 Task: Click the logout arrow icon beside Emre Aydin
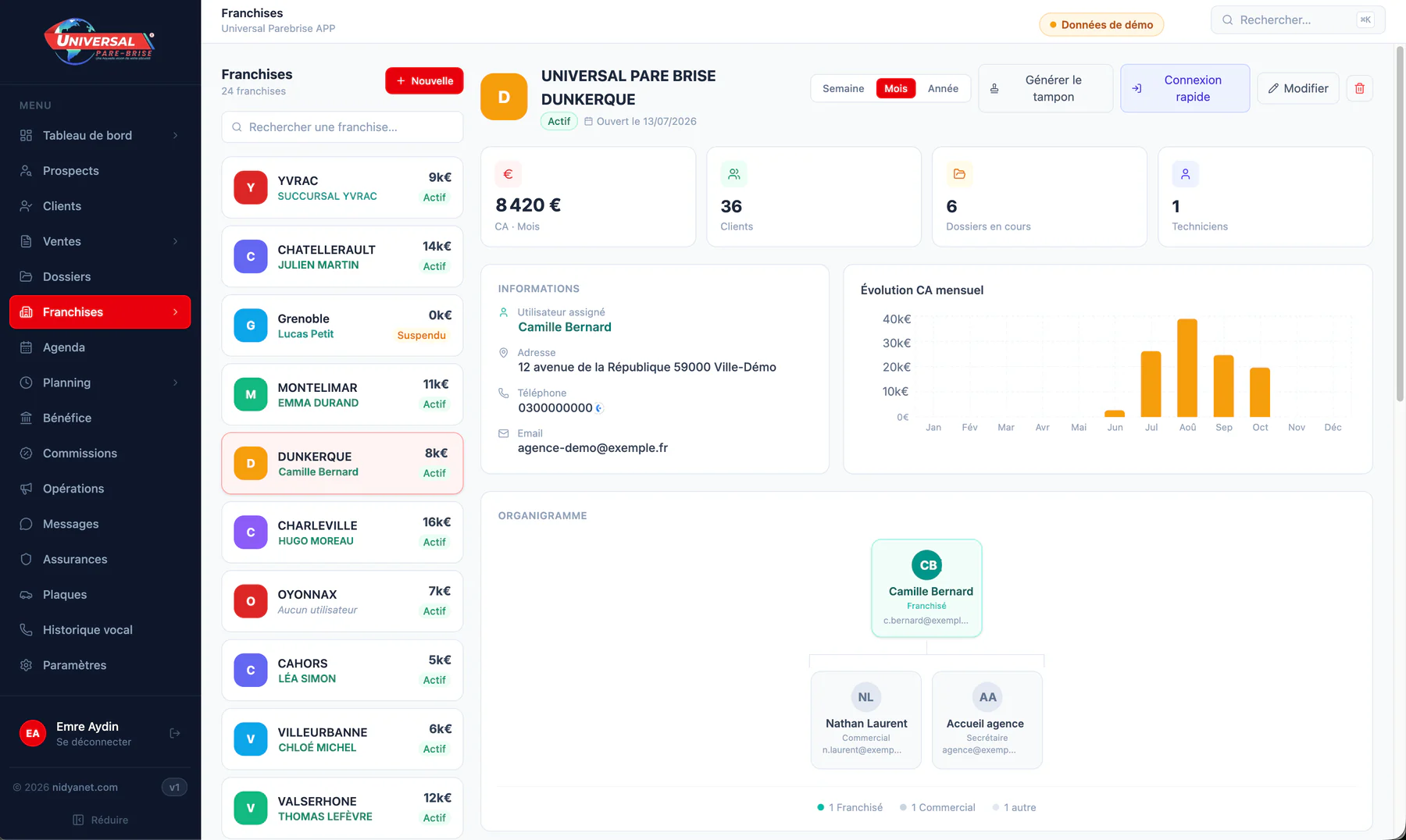click(x=175, y=733)
